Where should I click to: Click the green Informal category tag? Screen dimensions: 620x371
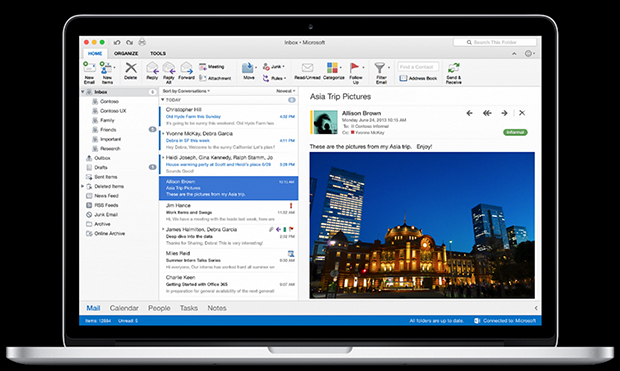tap(515, 132)
